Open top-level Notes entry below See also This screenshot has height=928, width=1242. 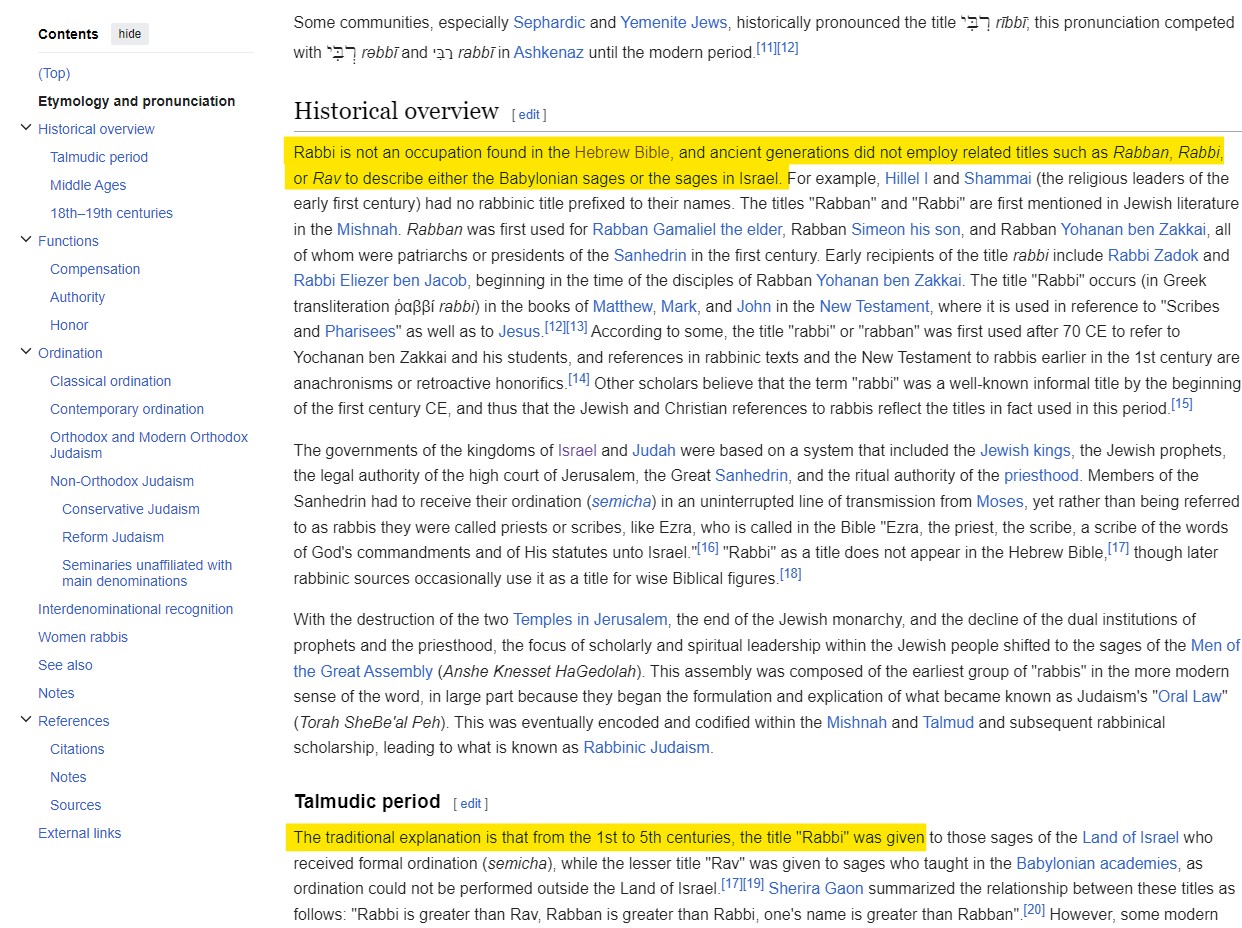coord(56,693)
